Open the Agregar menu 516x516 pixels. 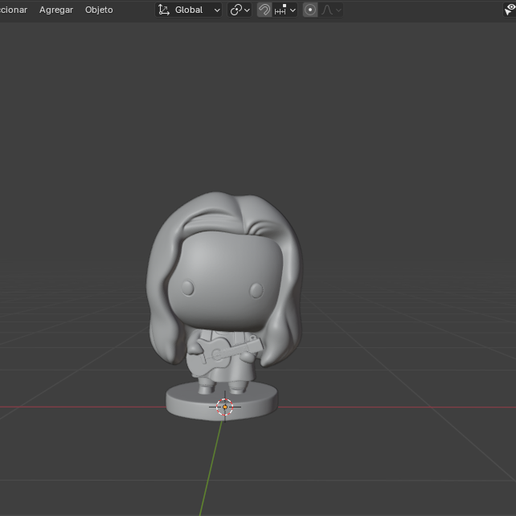[x=56, y=10]
